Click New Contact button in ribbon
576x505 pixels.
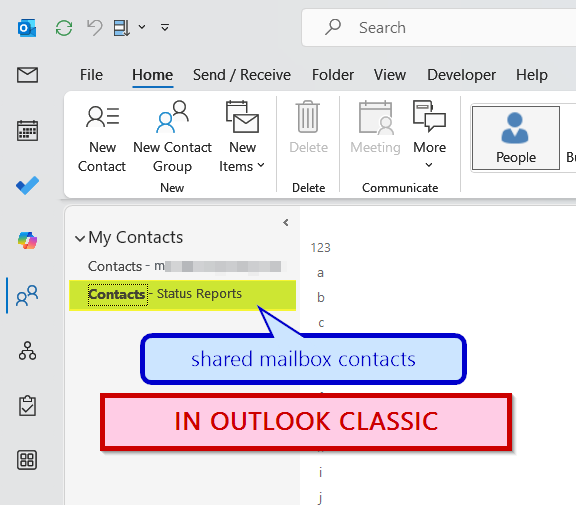click(x=102, y=137)
